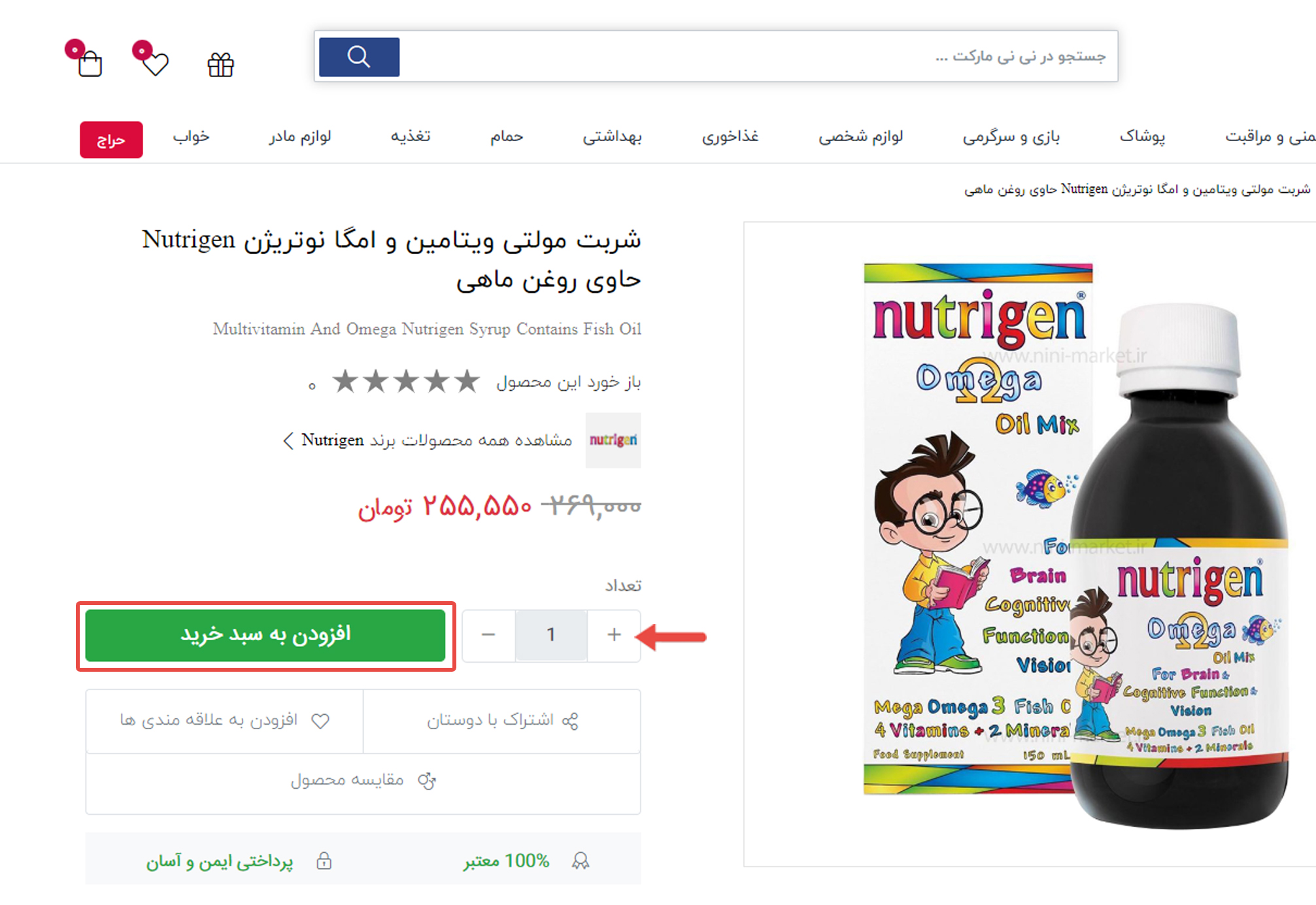Click the blue search magnifier button
This screenshot has height=905, width=1316.
click(x=359, y=57)
